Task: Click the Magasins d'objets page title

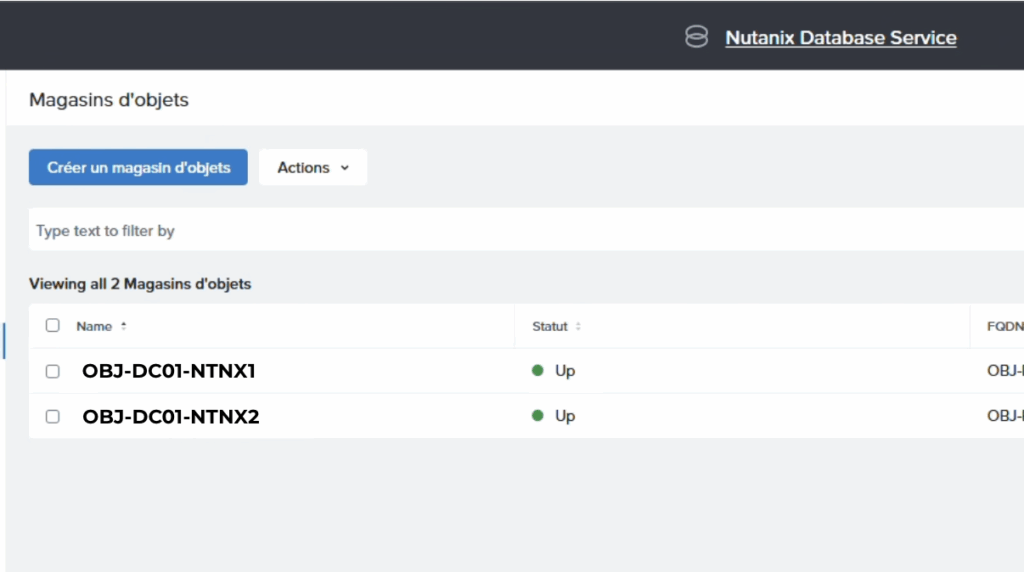Action: pyautogui.click(x=108, y=99)
